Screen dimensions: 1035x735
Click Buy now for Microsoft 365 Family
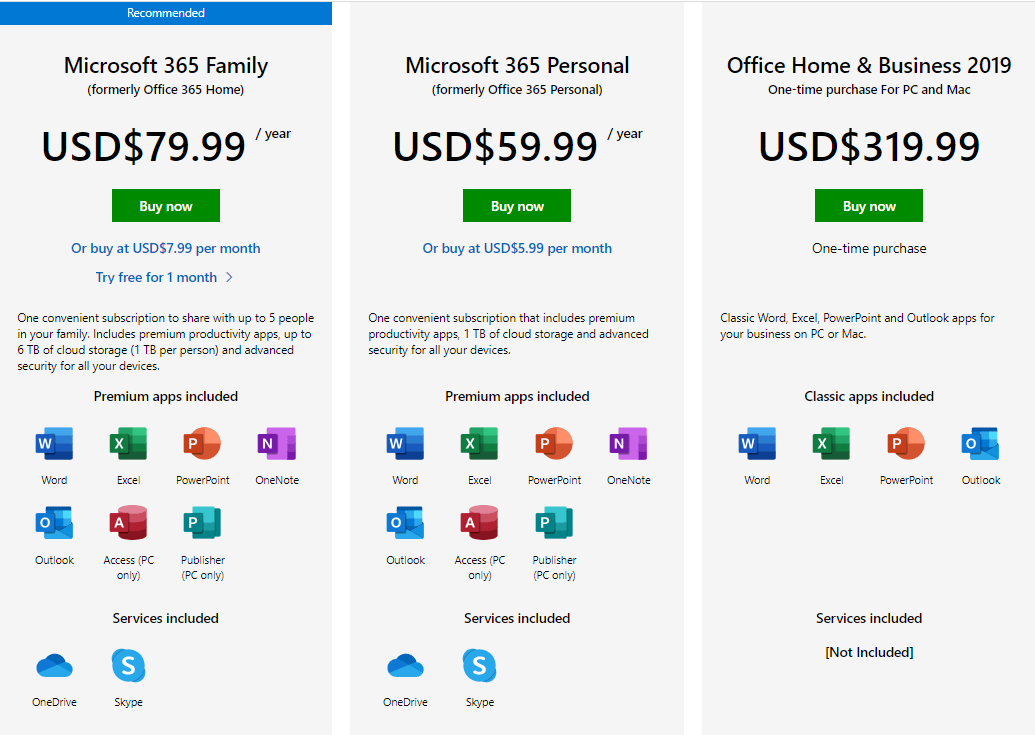tap(165, 205)
